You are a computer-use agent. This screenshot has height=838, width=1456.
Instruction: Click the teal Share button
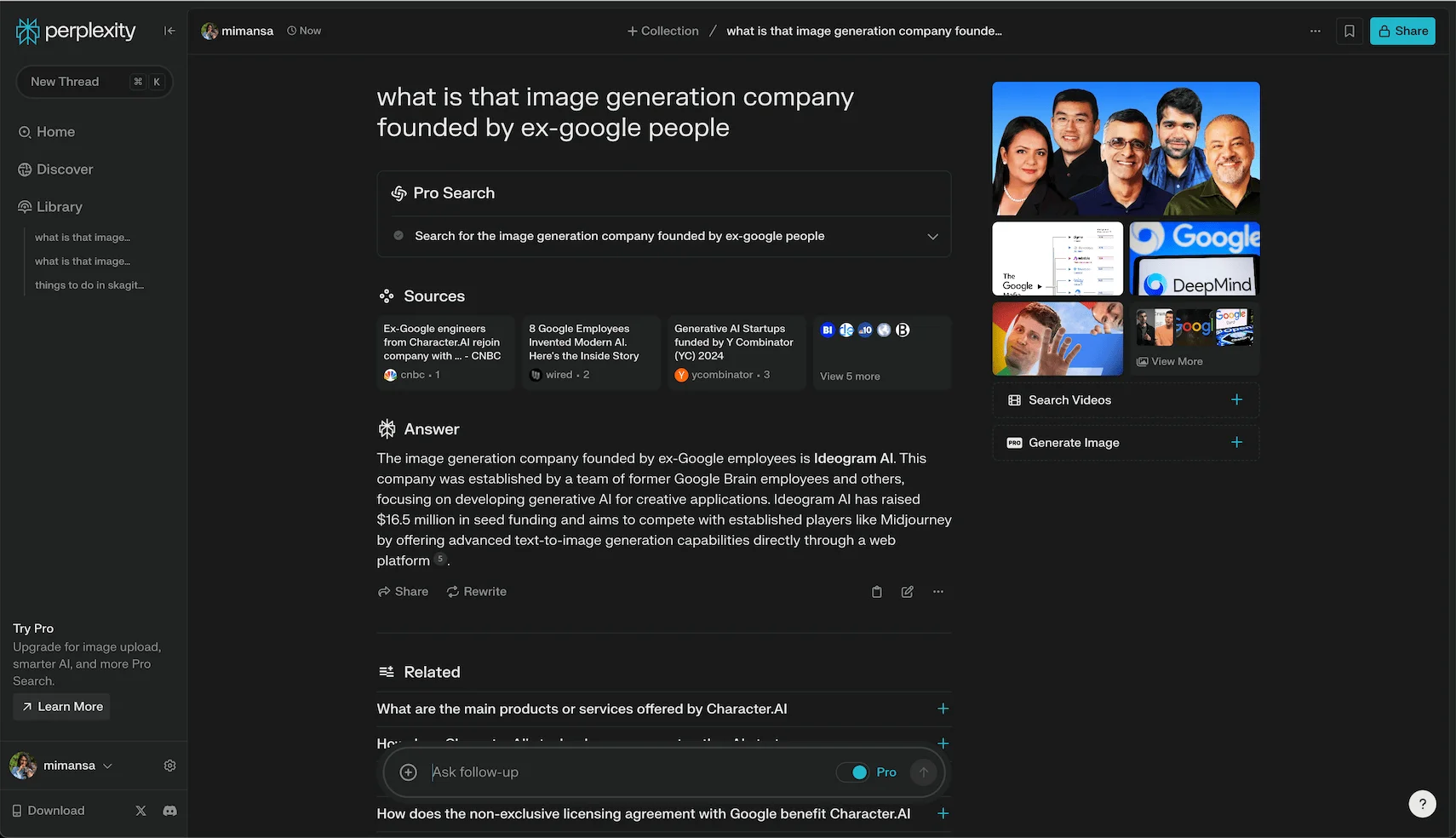point(1402,31)
